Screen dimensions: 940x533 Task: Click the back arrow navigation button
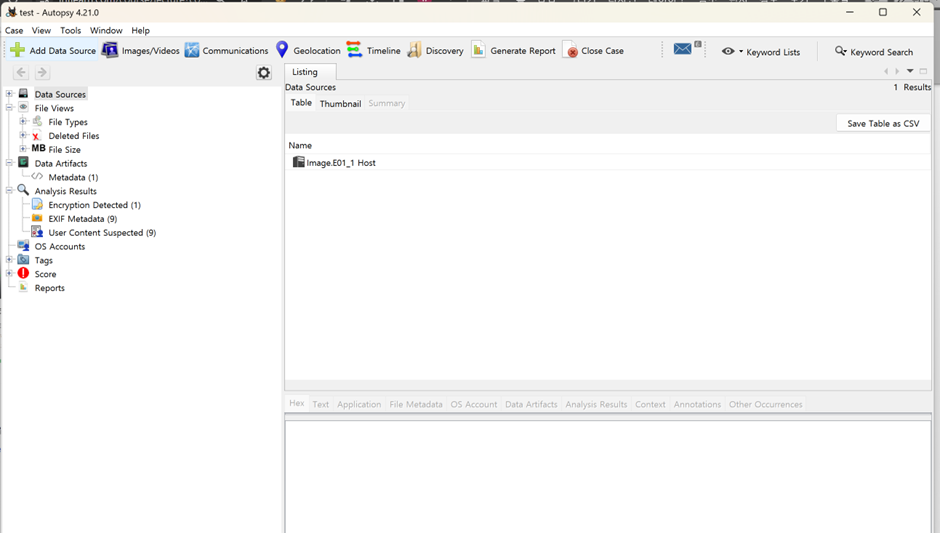tap(21, 73)
